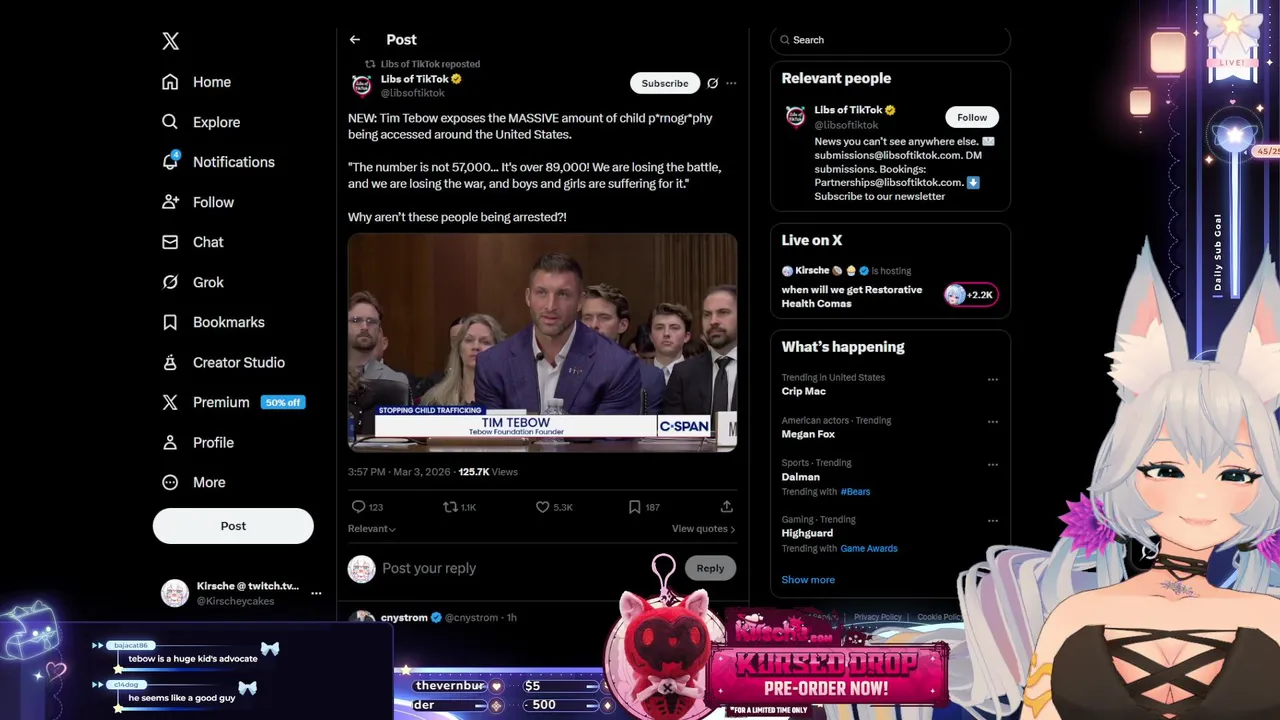Click Show more under trends
The image size is (1280, 720).
pos(808,580)
